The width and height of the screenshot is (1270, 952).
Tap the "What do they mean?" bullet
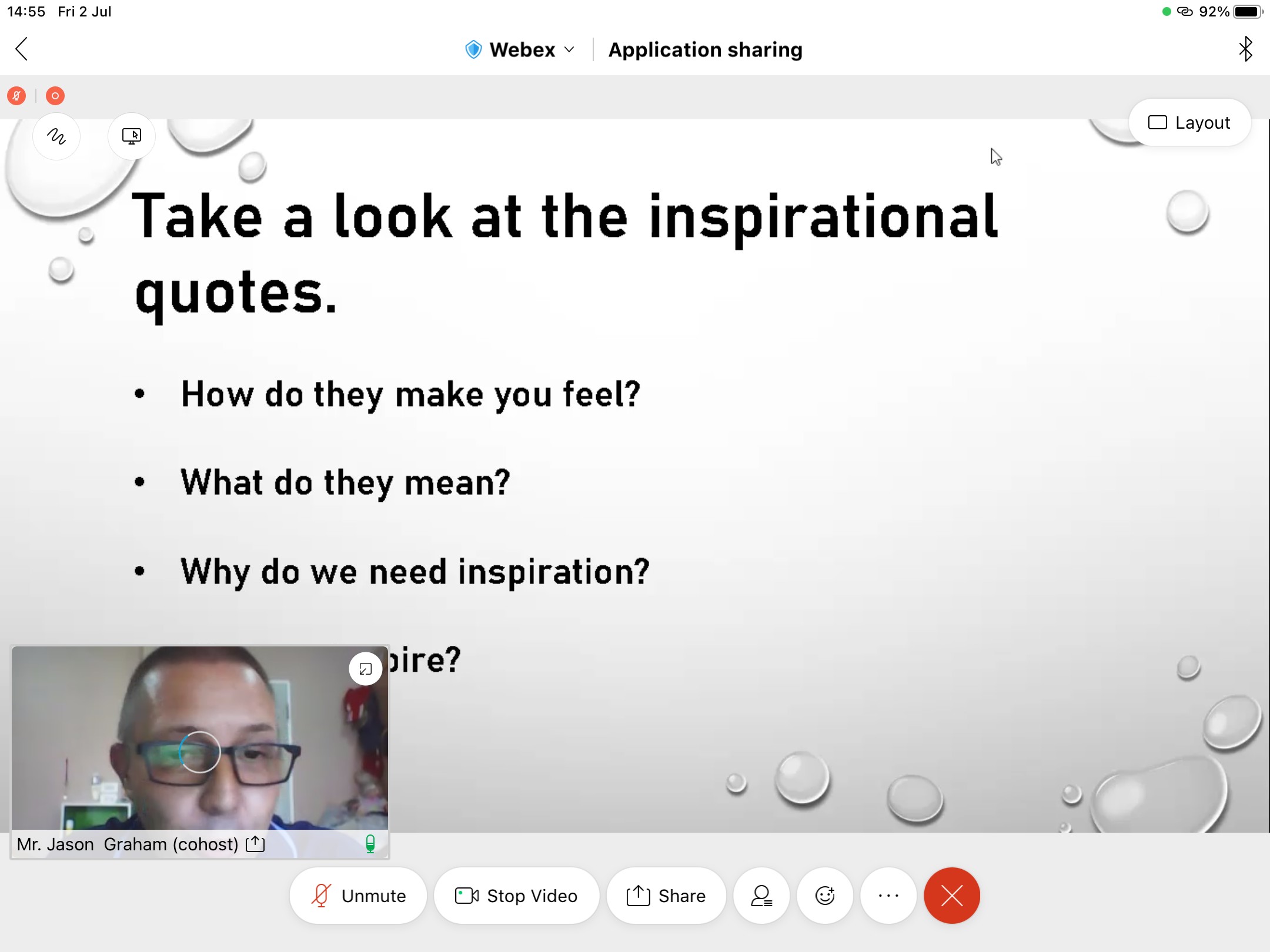pyautogui.click(x=345, y=482)
